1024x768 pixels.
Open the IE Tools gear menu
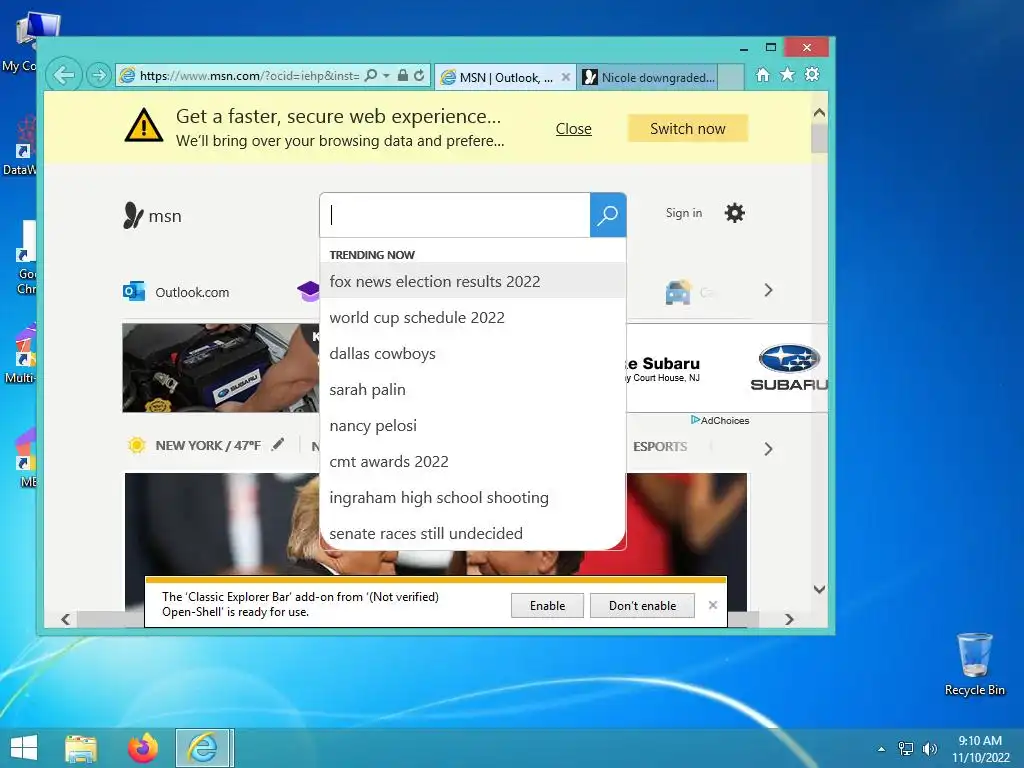(x=812, y=75)
